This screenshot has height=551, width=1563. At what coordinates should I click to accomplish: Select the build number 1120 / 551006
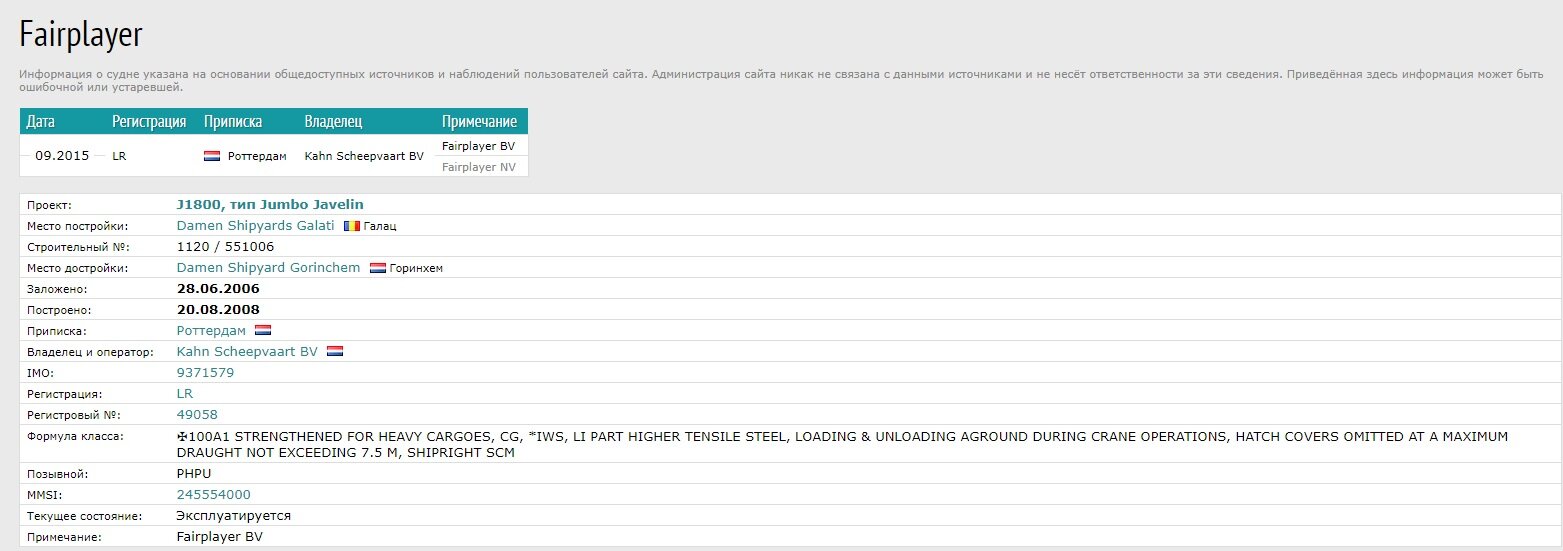pos(225,247)
